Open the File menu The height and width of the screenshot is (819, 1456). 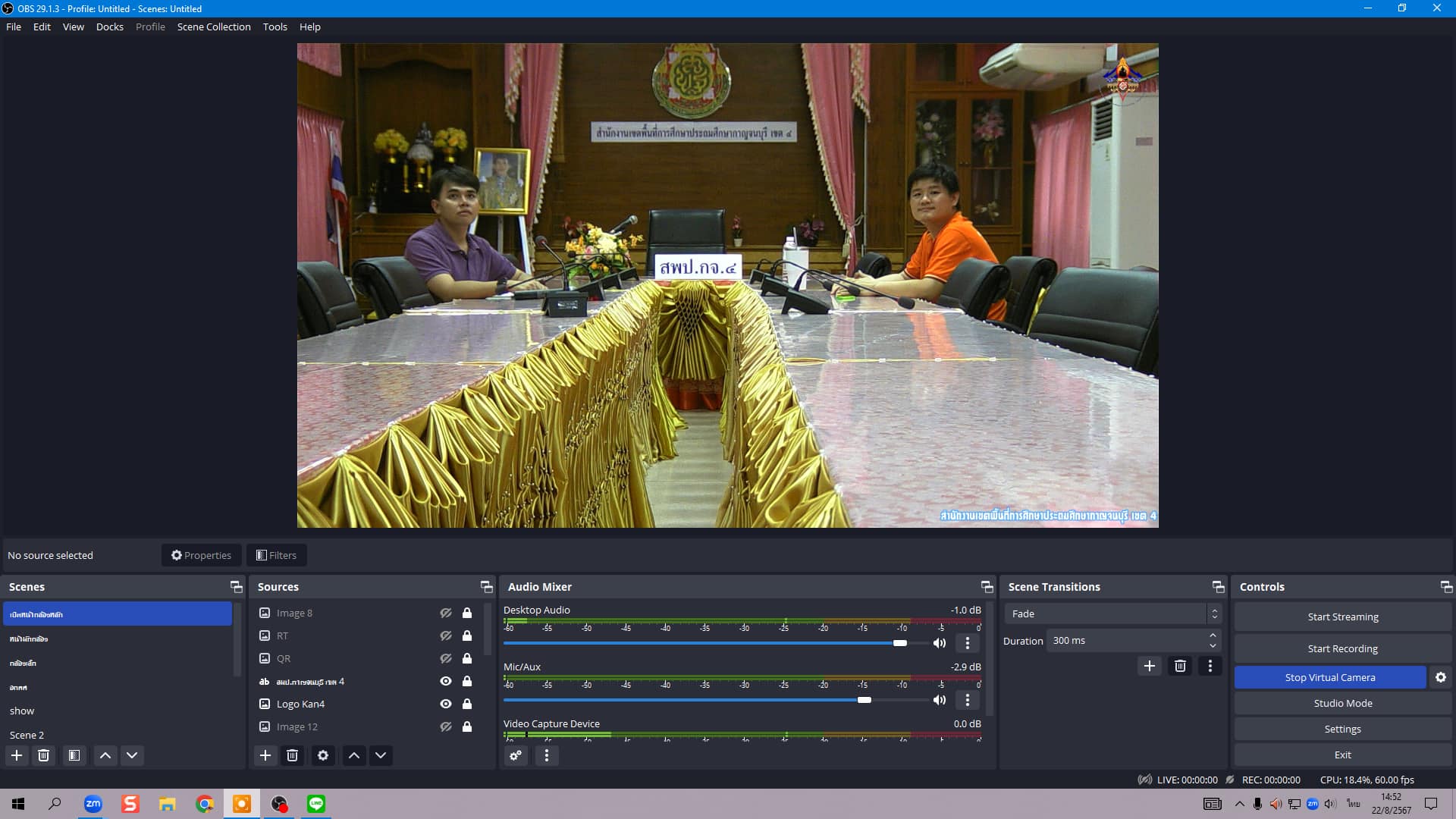click(x=13, y=27)
